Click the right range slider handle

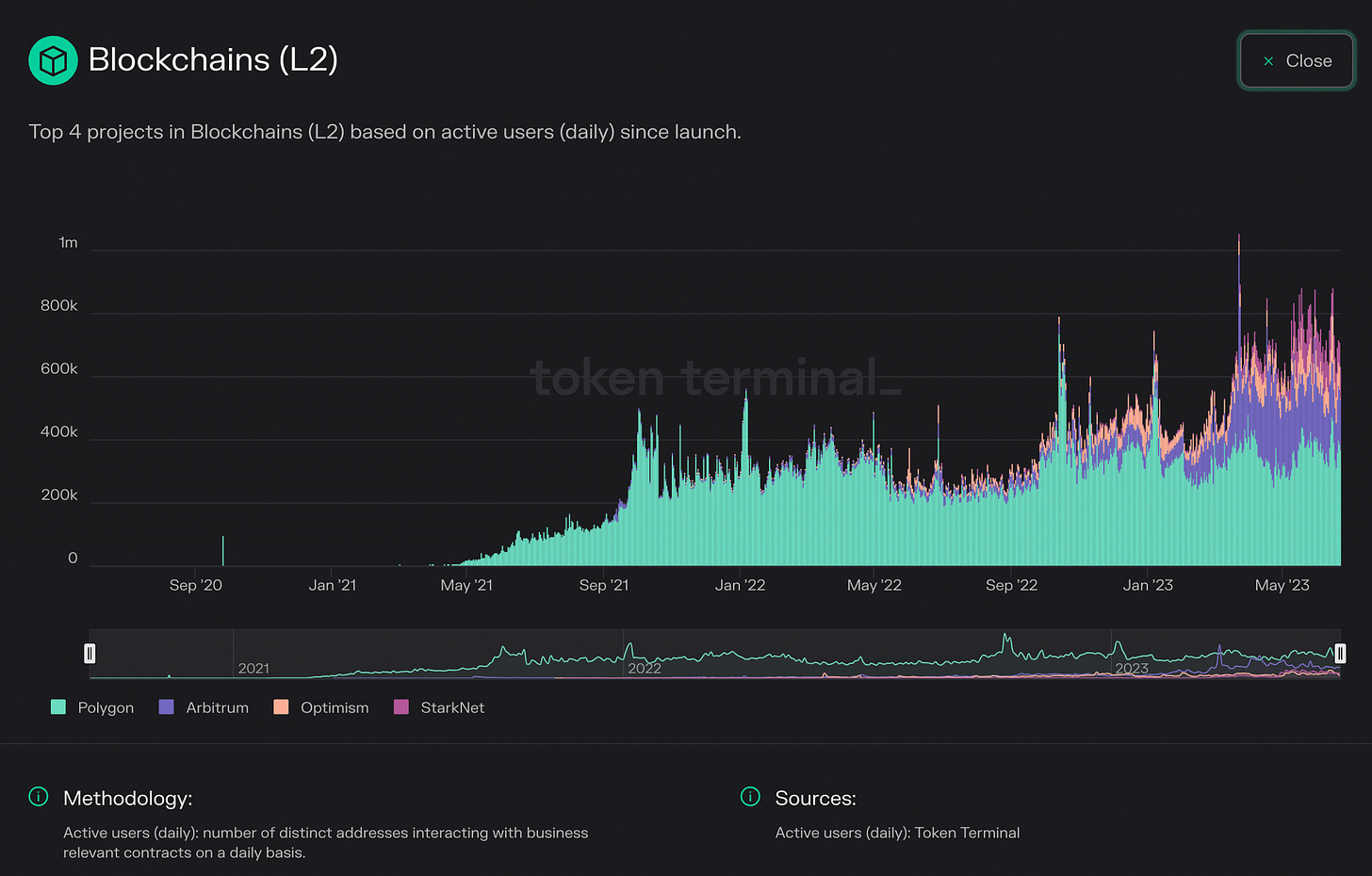1340,653
